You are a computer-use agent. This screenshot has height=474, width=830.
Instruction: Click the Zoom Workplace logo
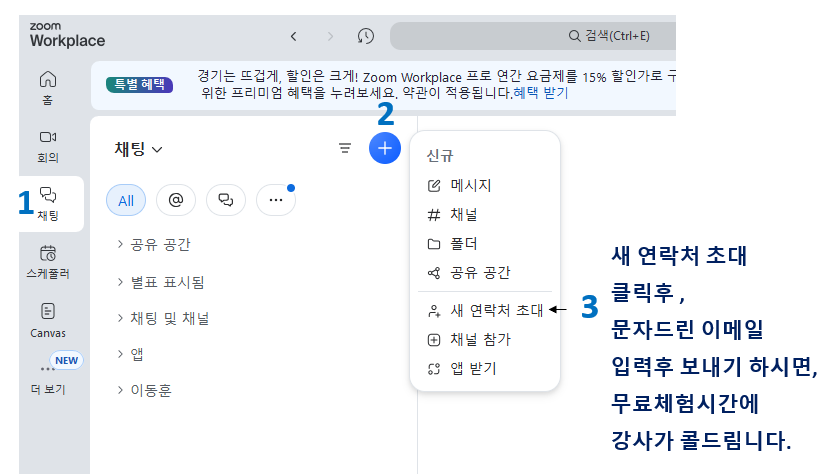coord(67,35)
